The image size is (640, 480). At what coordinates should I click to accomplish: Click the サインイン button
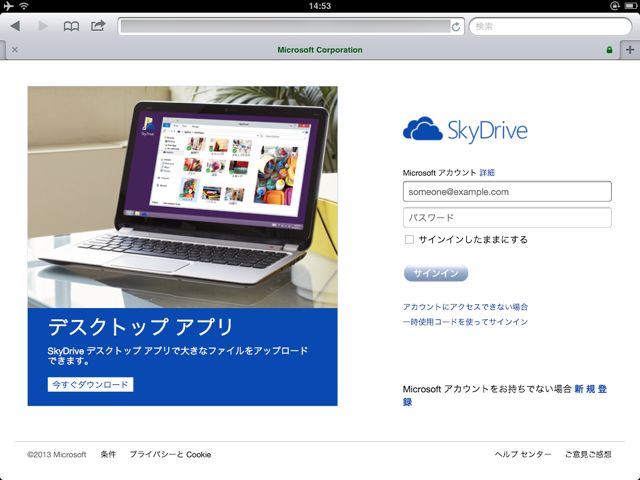pyautogui.click(x=436, y=273)
